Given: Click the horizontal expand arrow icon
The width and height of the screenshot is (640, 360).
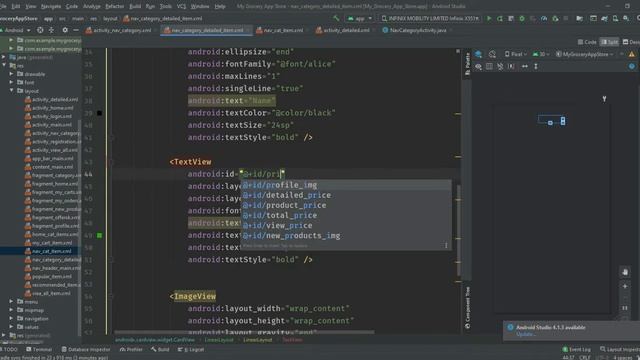Looking at the screenshot, I should (524, 66).
